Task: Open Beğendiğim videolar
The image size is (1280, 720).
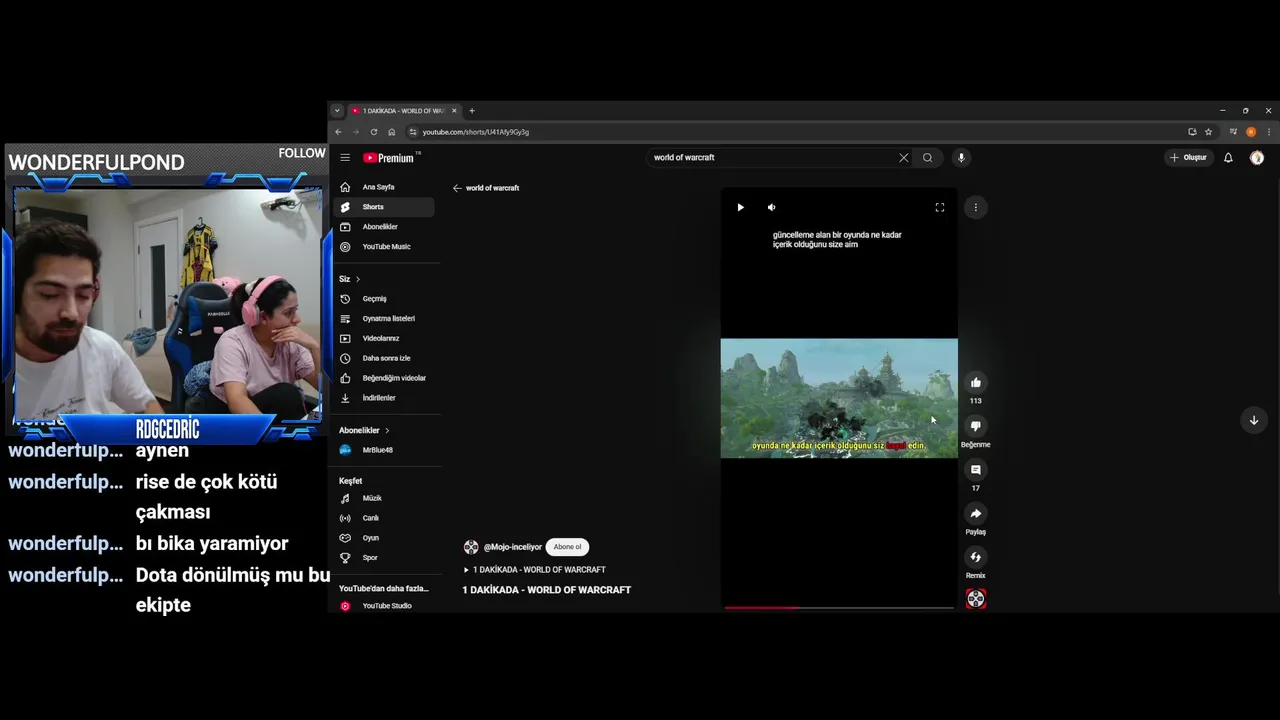Action: pos(384,378)
